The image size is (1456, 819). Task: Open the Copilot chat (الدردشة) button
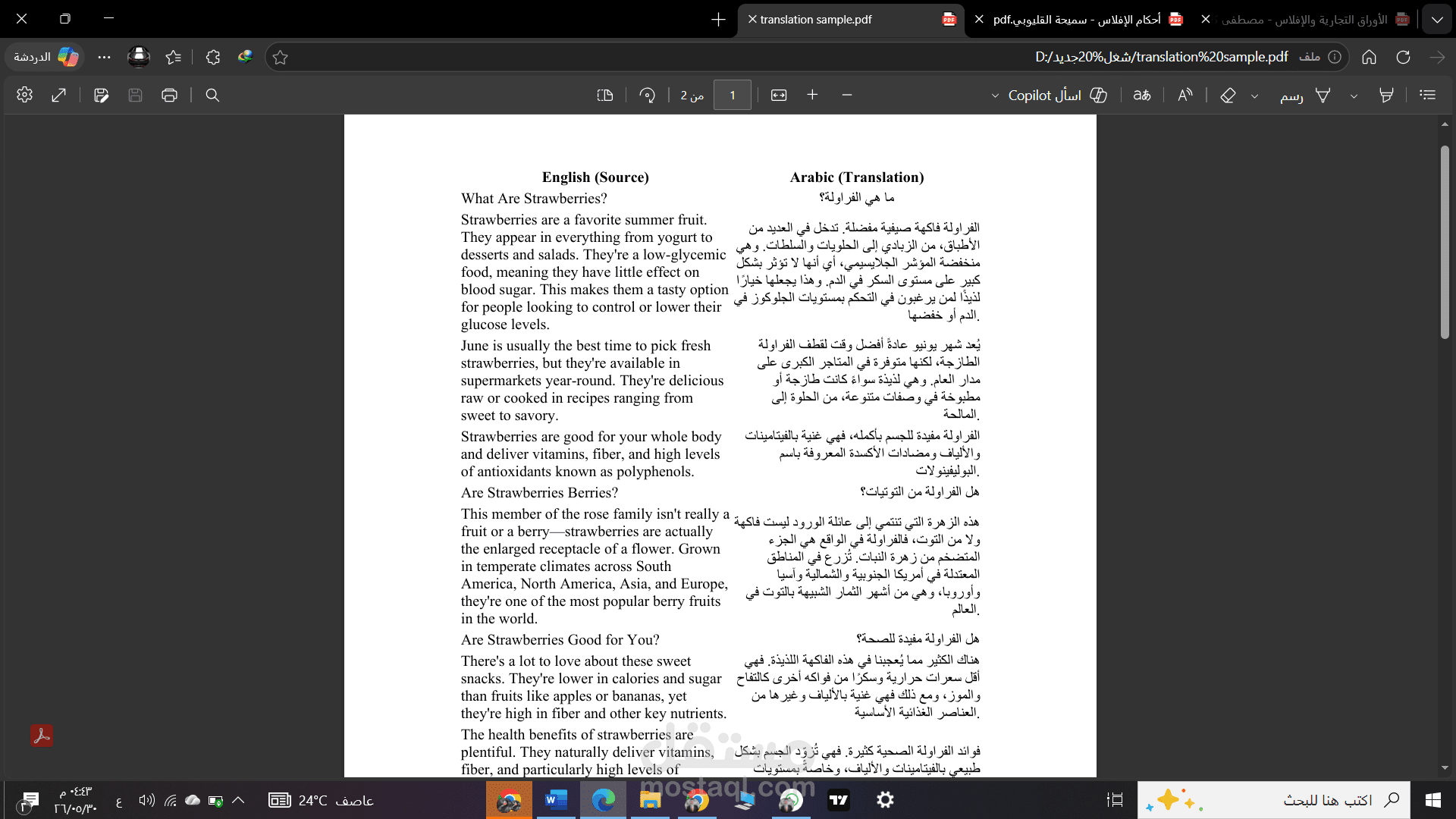(x=45, y=57)
